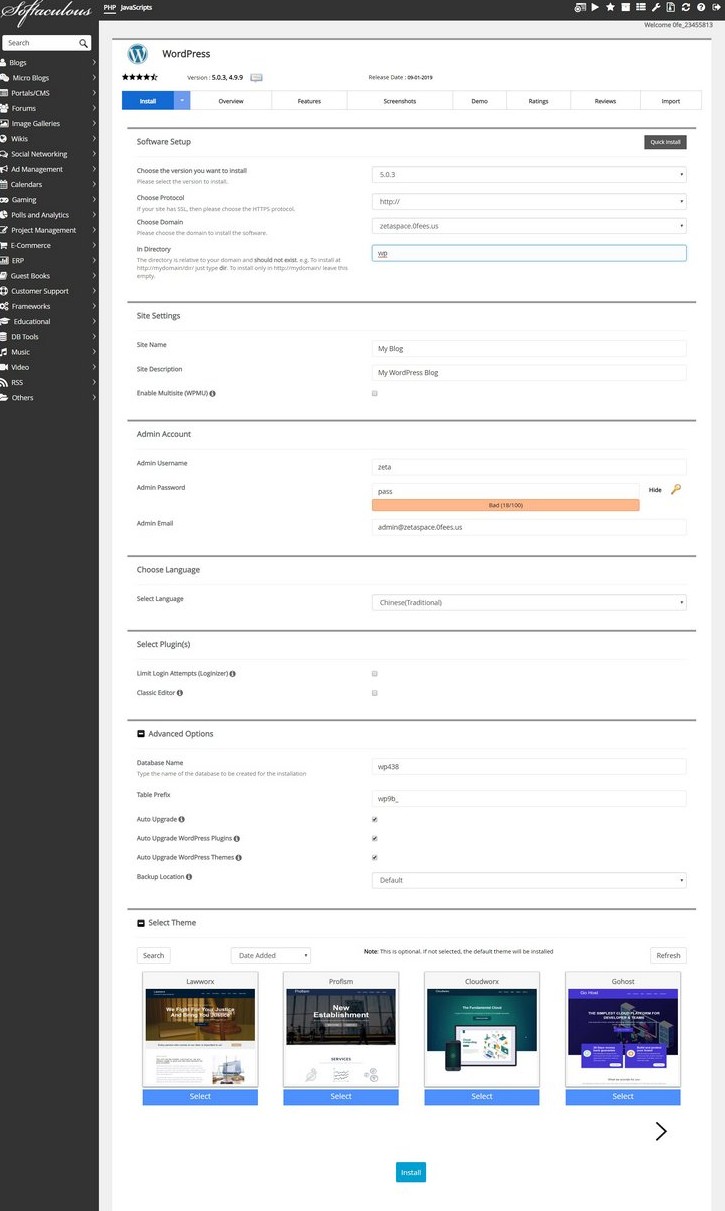The width and height of the screenshot is (725, 1211).
Task: Click the WordPress logo icon
Action: click(x=138, y=54)
